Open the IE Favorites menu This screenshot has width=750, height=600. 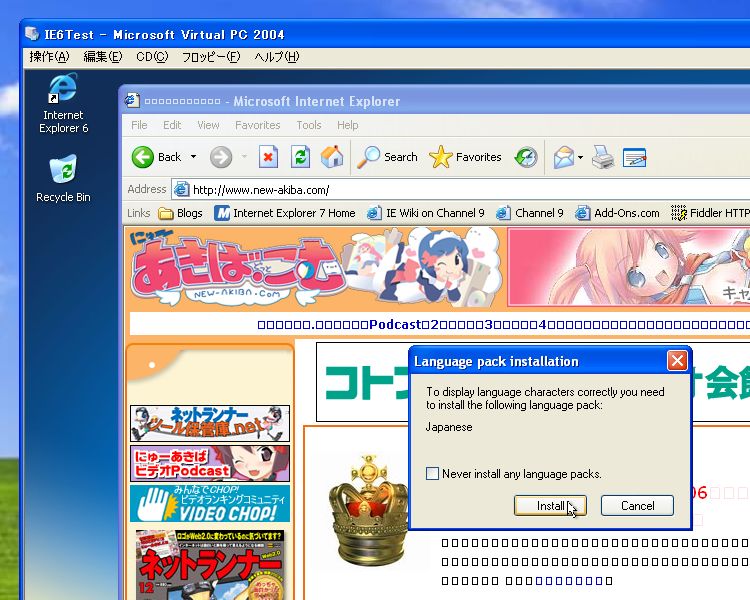pyautogui.click(x=257, y=125)
